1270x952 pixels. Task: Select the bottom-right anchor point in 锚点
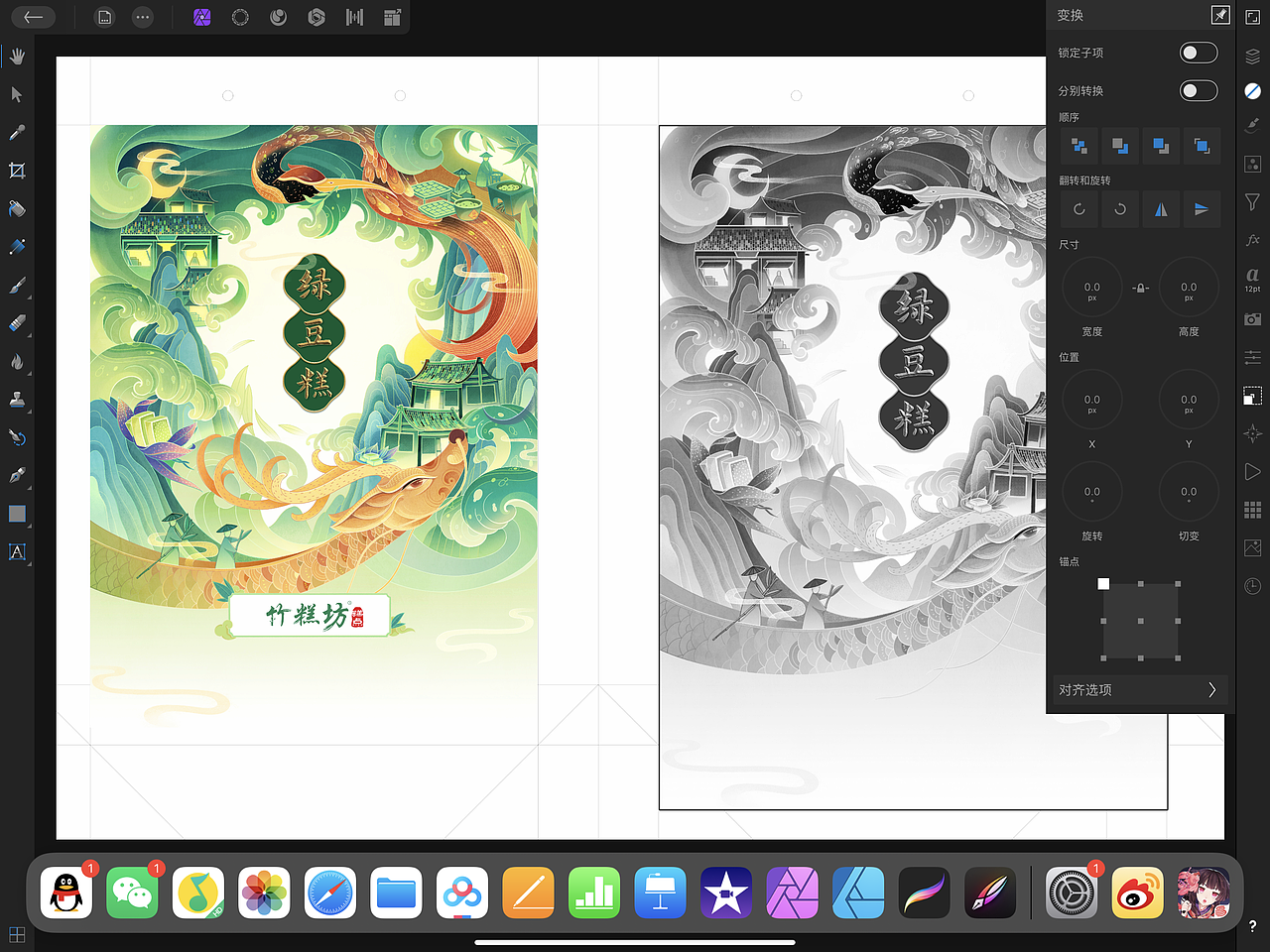tap(1178, 657)
